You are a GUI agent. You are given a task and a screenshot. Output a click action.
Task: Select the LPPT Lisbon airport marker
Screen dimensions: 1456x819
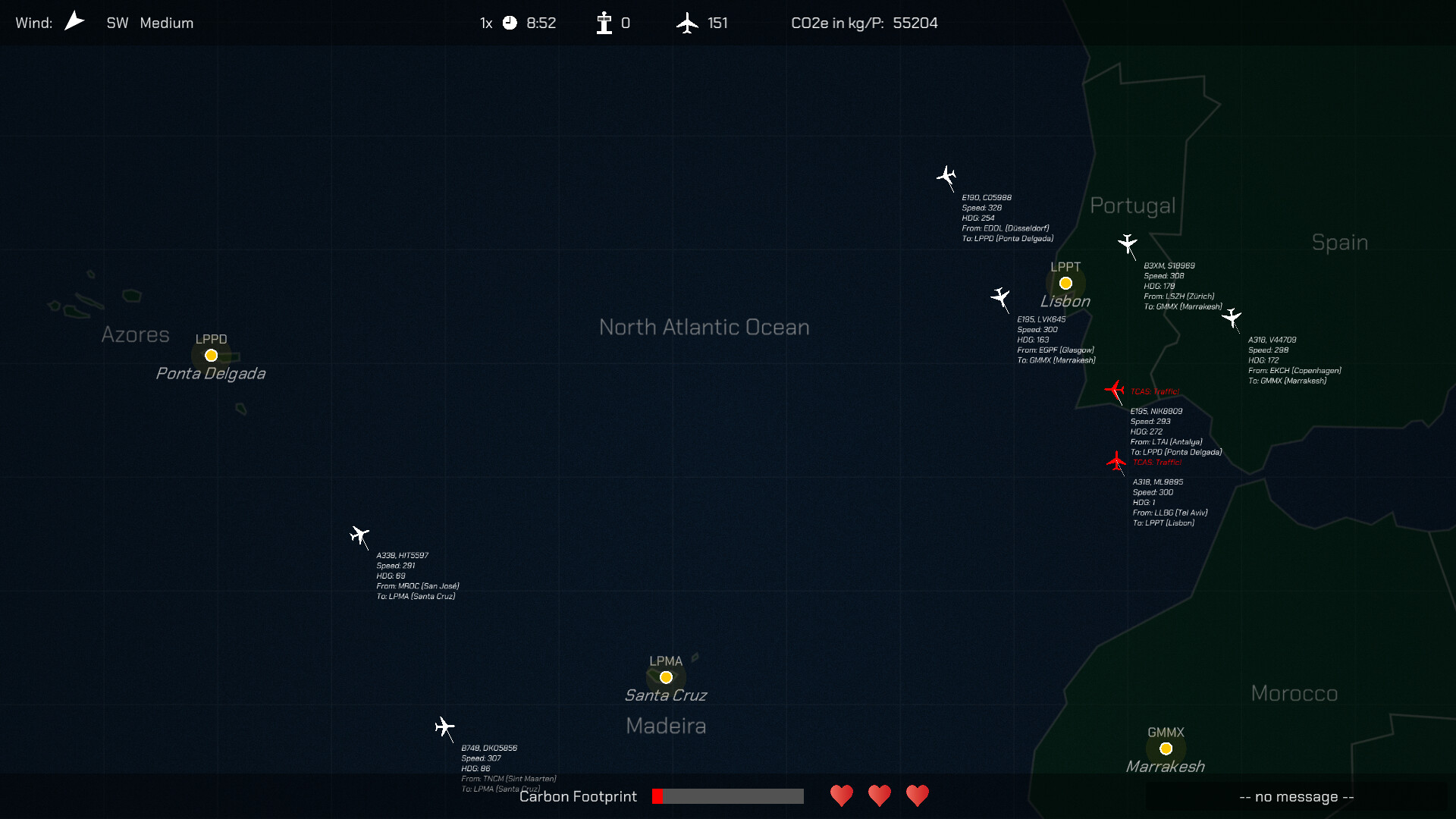(x=1065, y=283)
